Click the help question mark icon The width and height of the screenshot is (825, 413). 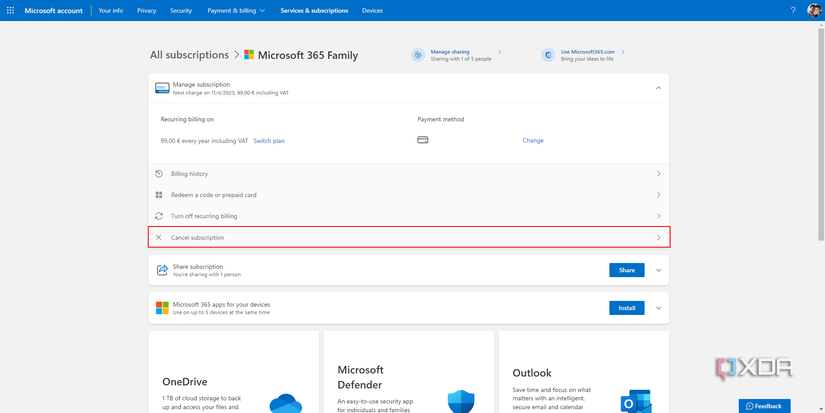[793, 10]
